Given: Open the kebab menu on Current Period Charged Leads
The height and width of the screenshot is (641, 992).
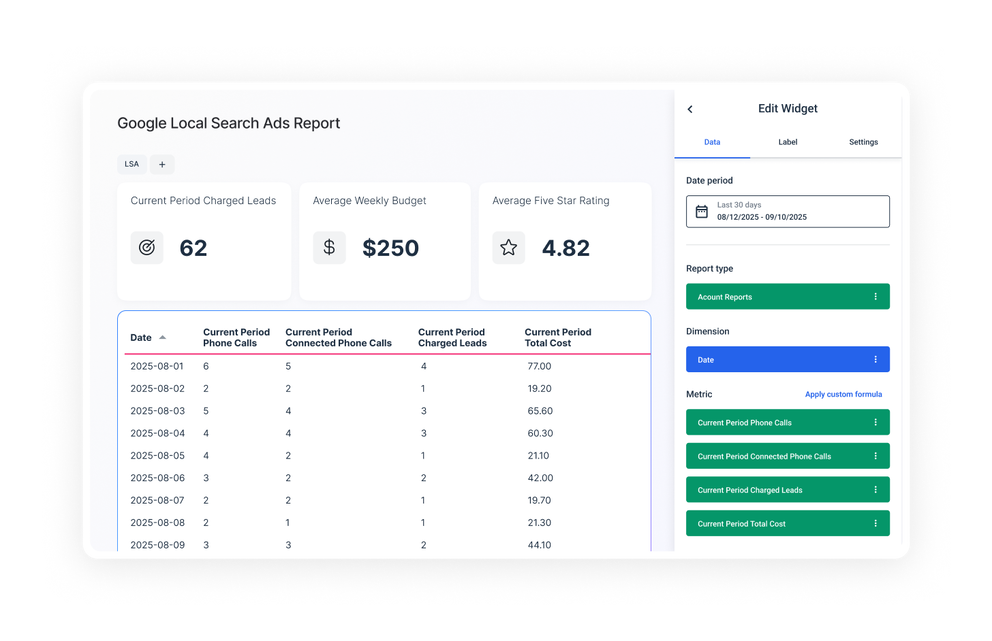Looking at the screenshot, I should pos(878,489).
